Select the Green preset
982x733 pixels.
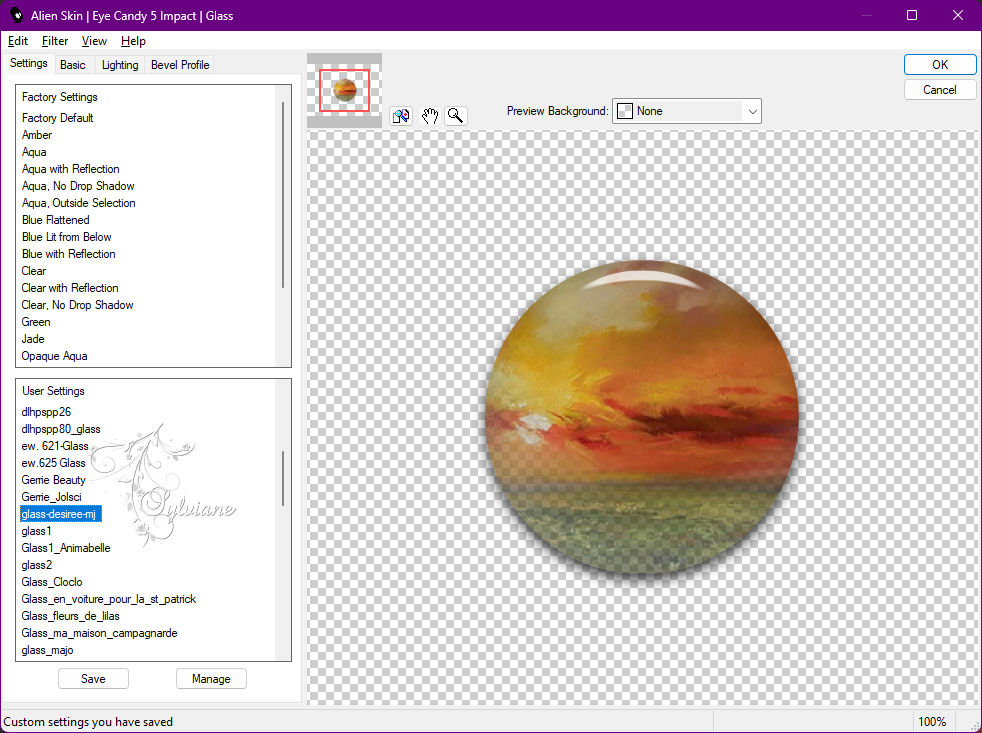36,321
